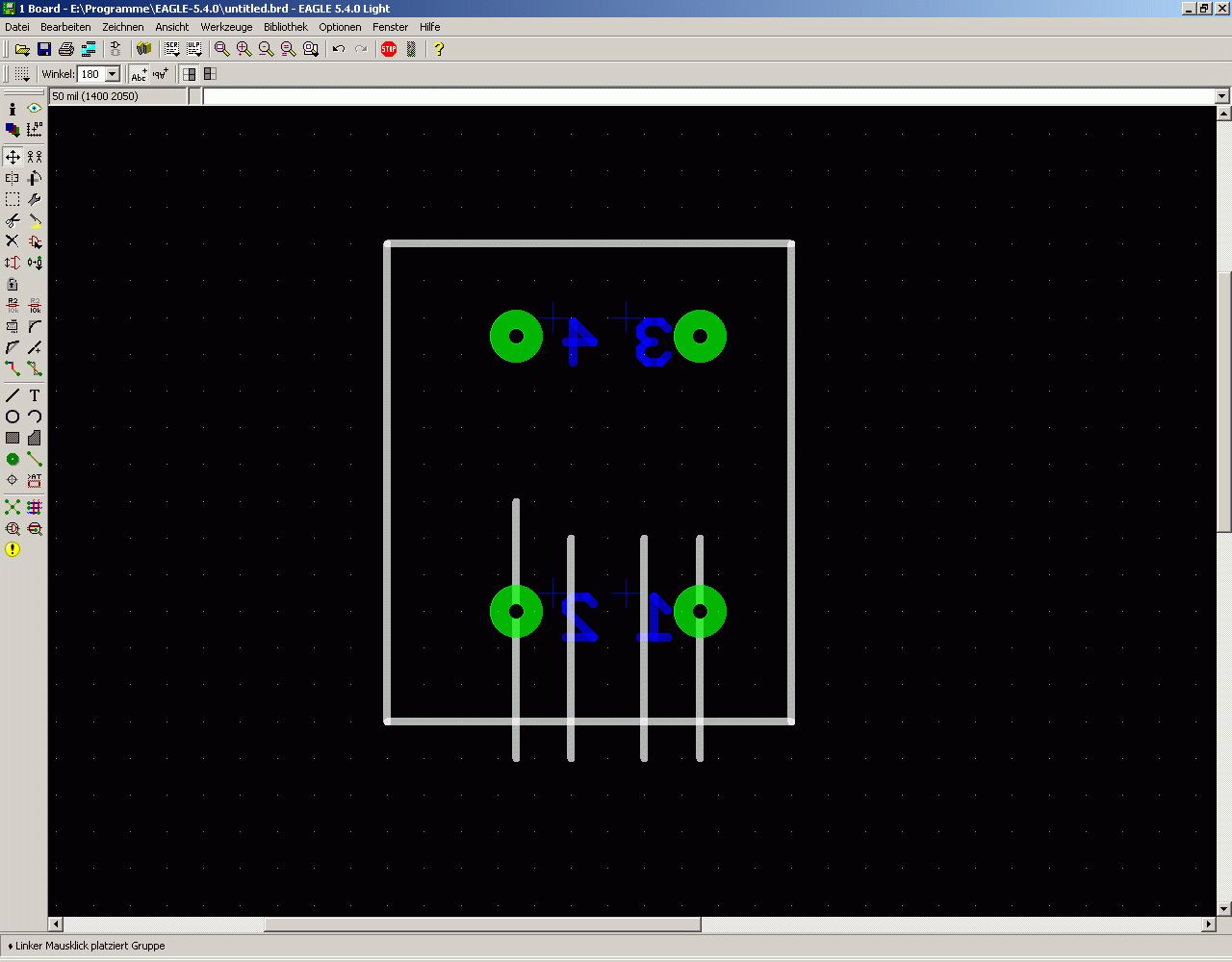Select the Change (wrench) tool
Viewport: 1232px width, 962px height.
pos(35,199)
